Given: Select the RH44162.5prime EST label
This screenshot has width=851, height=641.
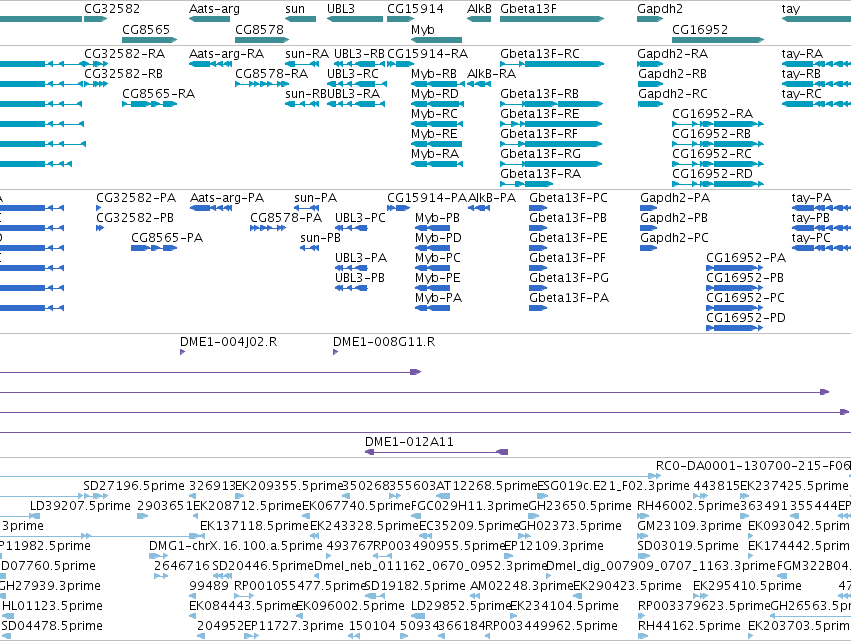Looking at the screenshot, I should [689, 625].
